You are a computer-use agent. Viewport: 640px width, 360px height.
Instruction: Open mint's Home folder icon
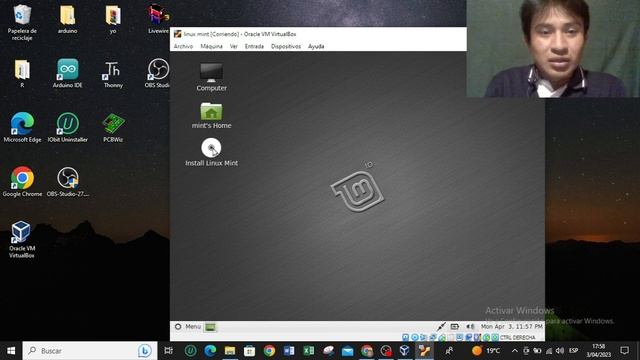(211, 116)
